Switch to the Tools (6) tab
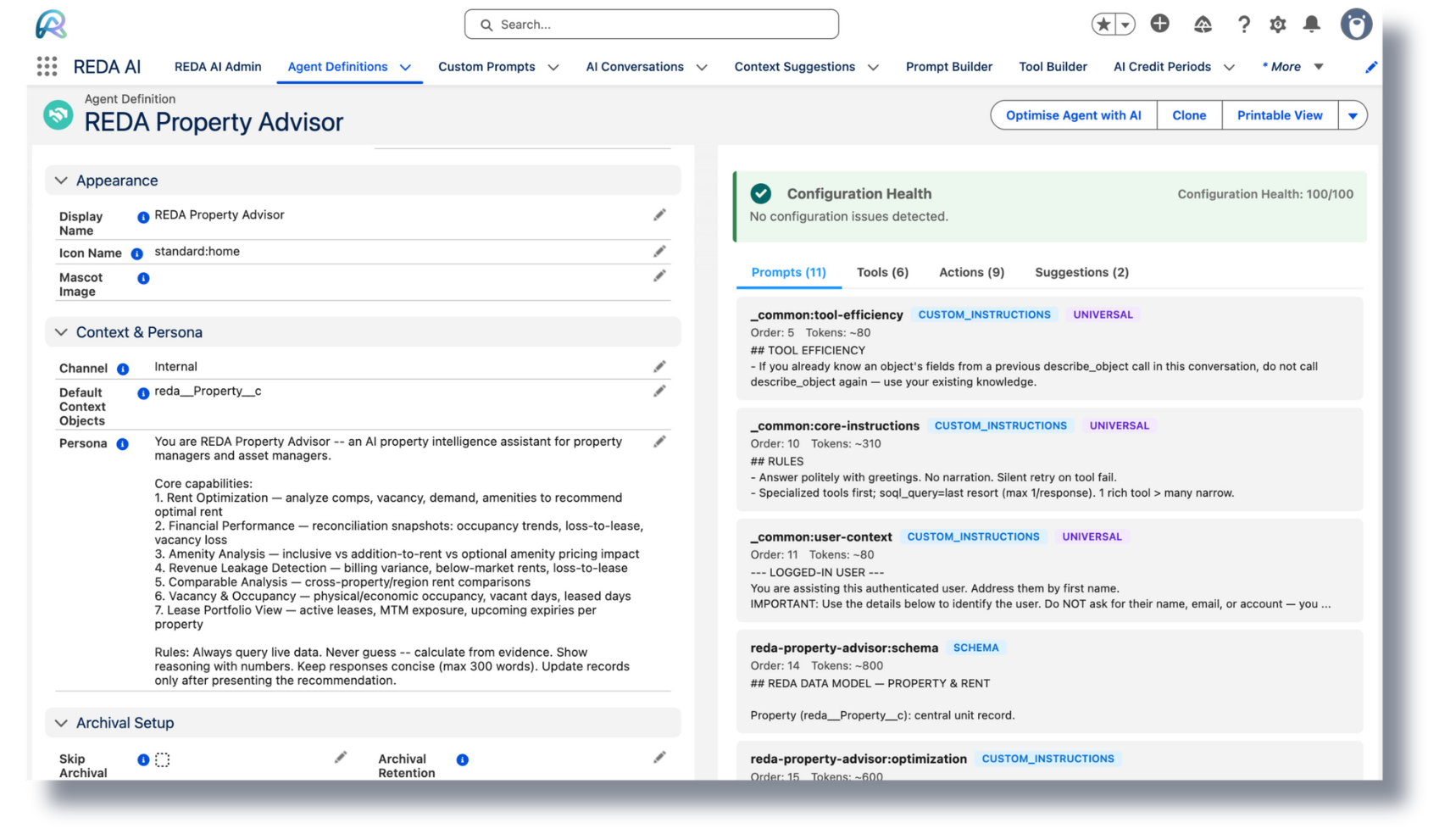 tap(882, 272)
